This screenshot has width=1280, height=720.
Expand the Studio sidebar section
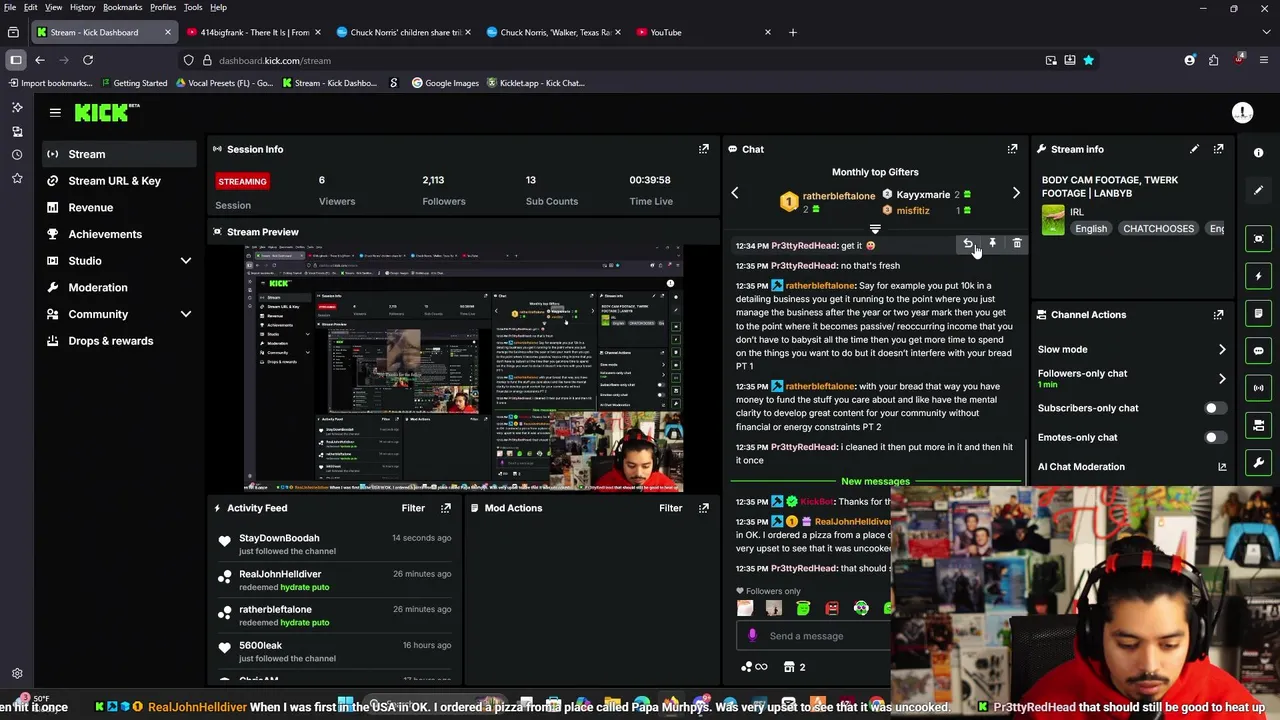[x=185, y=261]
